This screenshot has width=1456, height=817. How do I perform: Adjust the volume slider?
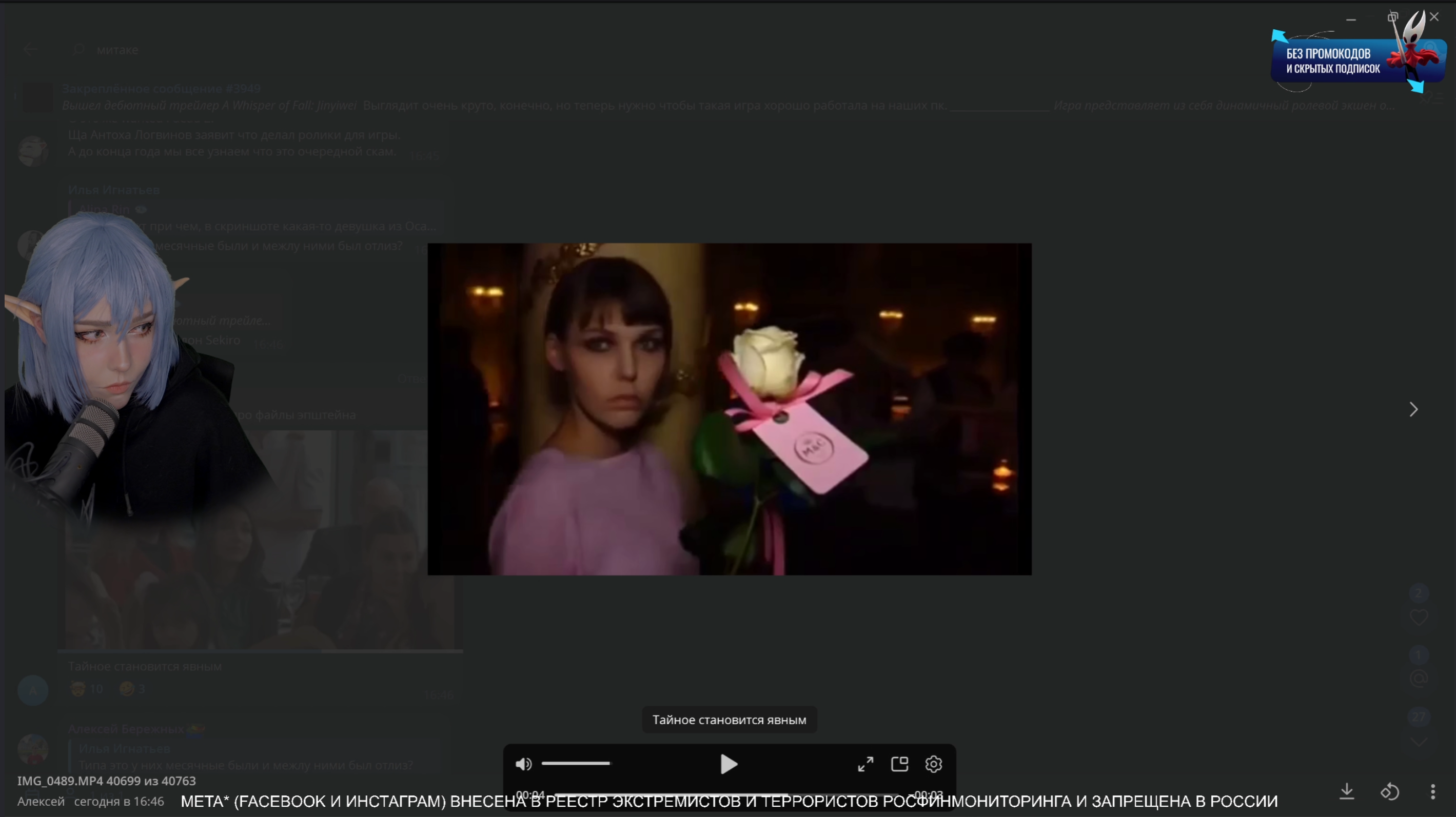[576, 764]
